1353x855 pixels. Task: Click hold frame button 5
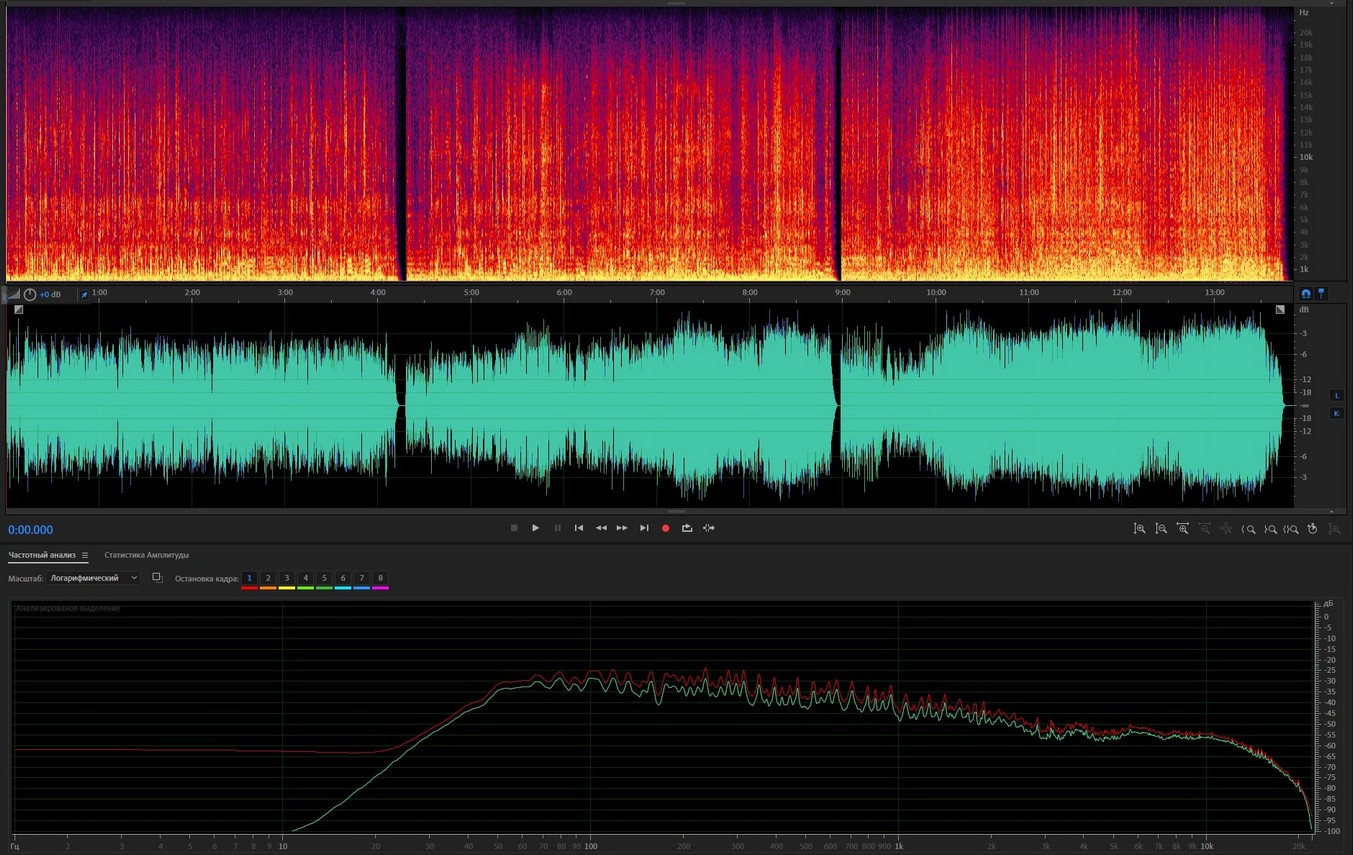(324, 578)
